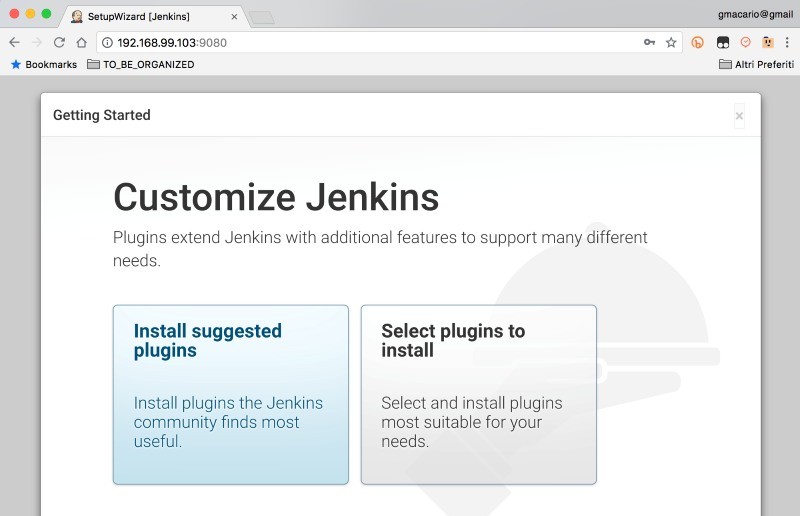Choose Select plugins to install
The height and width of the screenshot is (516, 800).
pos(479,395)
